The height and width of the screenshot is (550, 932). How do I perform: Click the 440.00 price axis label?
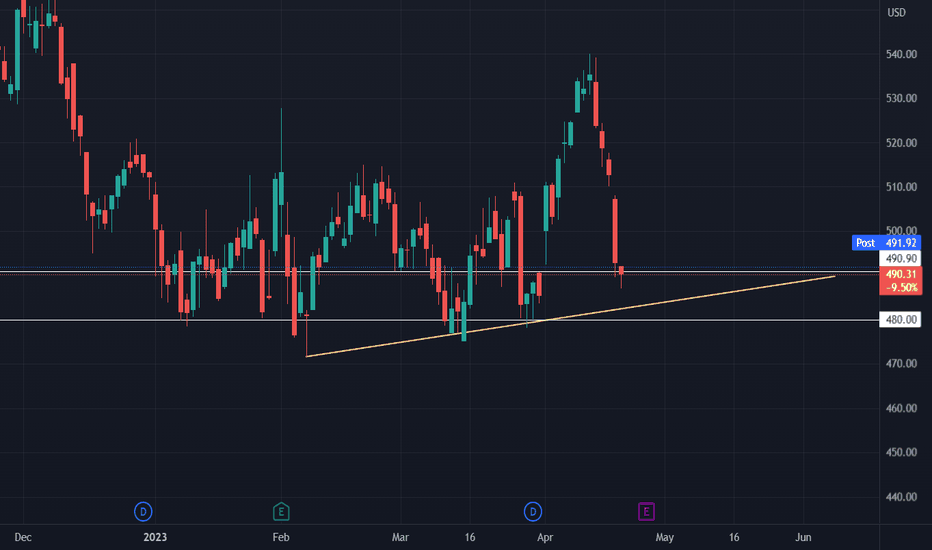coord(901,496)
